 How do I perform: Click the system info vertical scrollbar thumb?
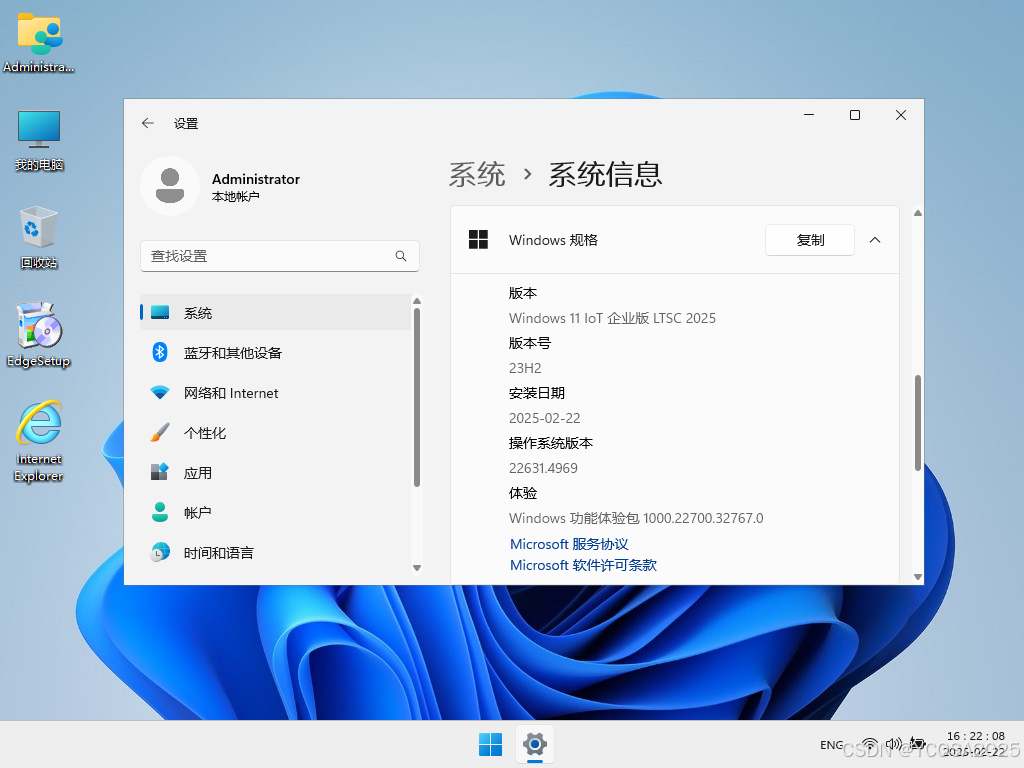(x=918, y=423)
